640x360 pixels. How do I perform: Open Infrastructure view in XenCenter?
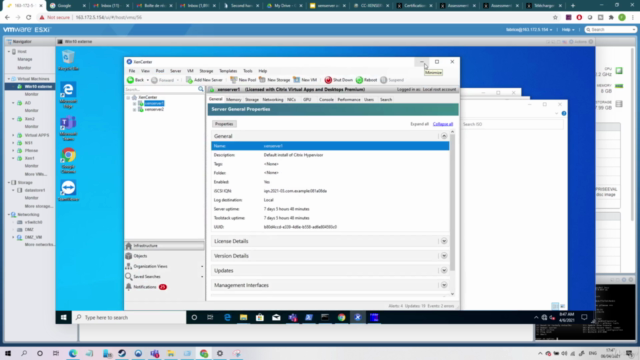(x=164, y=246)
